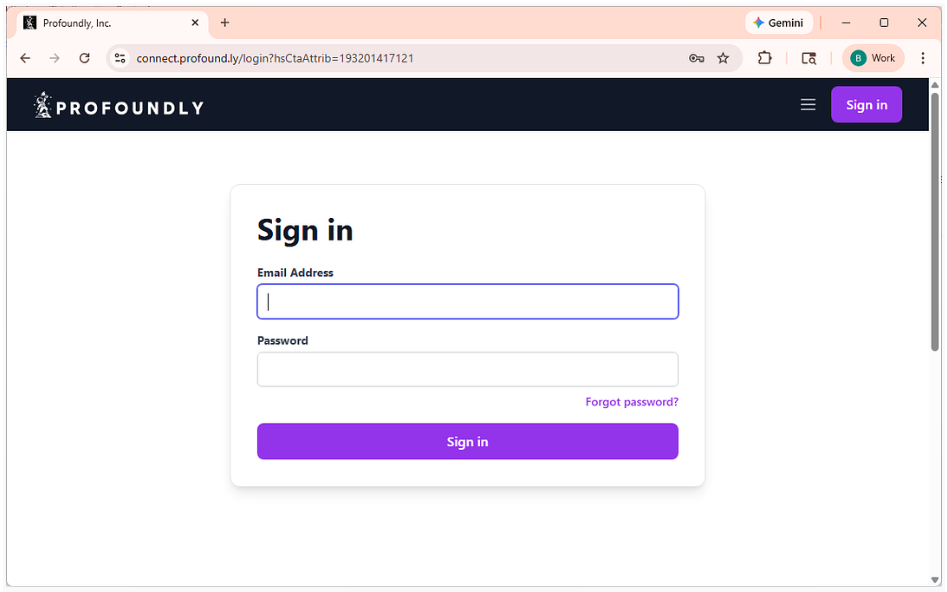Click the forward navigation arrow
Screen dimensions: 947x592
(x=54, y=58)
